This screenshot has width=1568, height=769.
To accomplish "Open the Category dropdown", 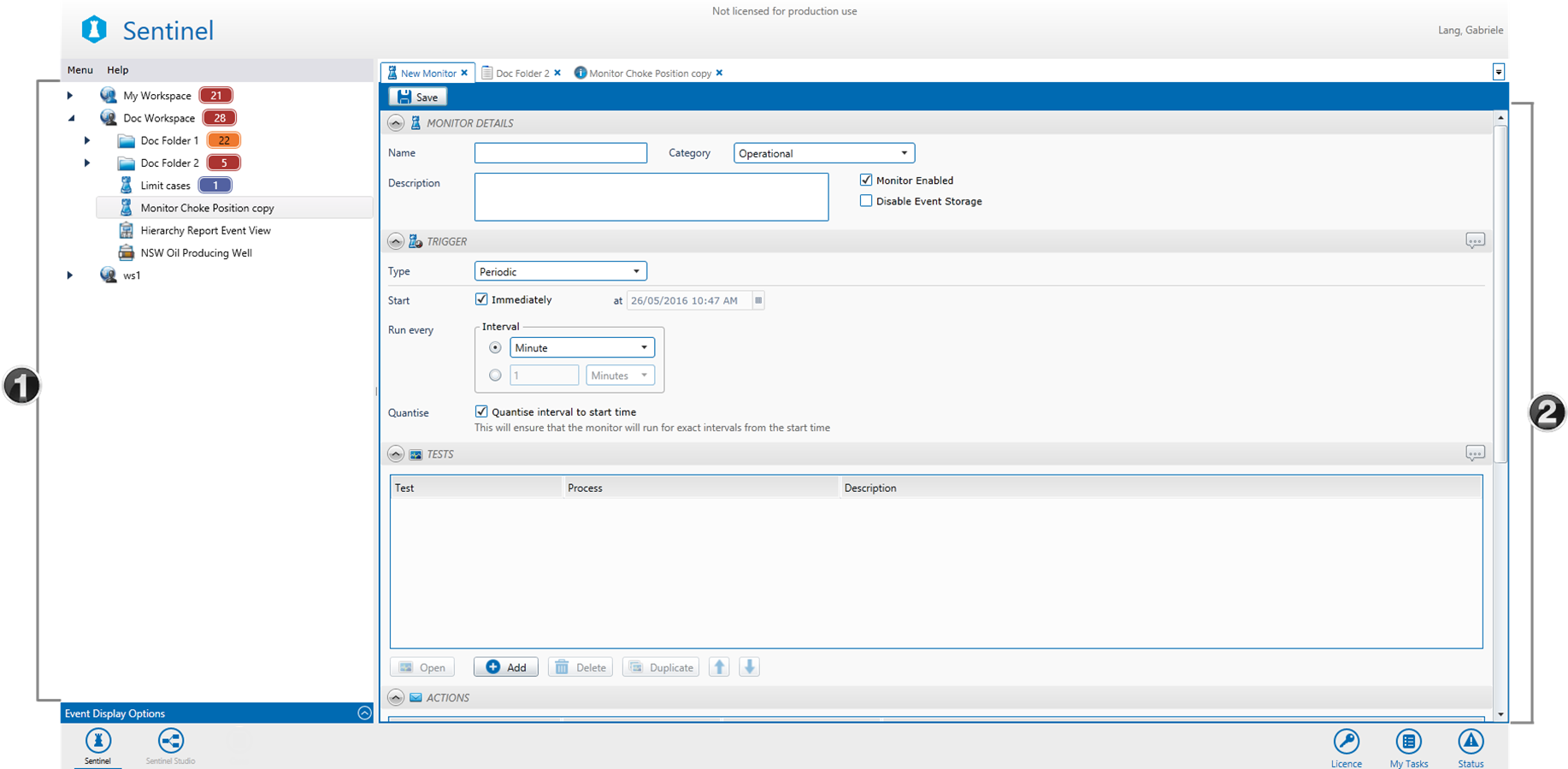I will tap(823, 153).
